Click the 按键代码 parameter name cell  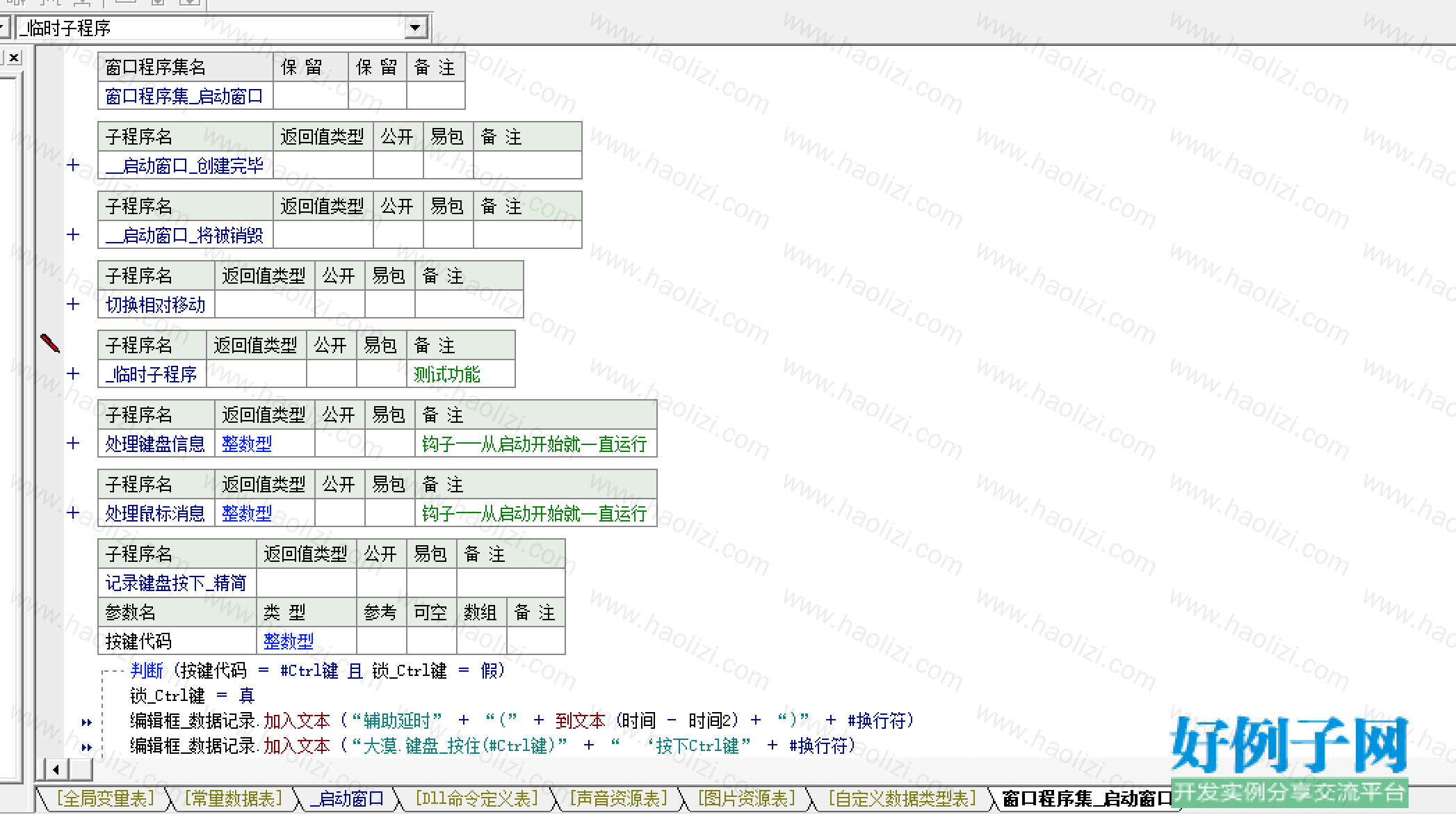click(177, 641)
